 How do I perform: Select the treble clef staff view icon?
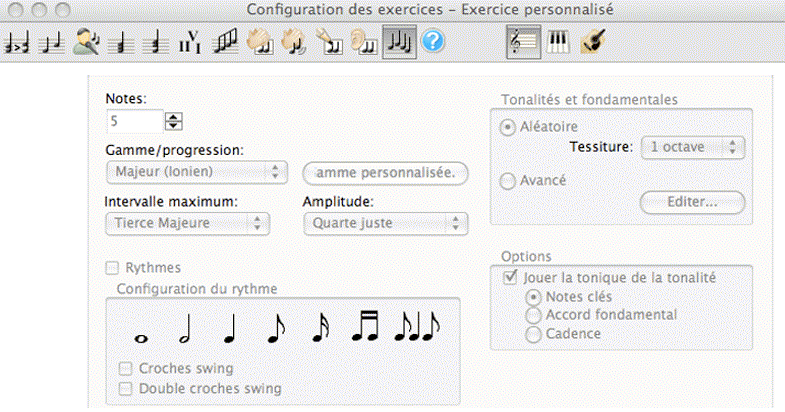pos(523,43)
